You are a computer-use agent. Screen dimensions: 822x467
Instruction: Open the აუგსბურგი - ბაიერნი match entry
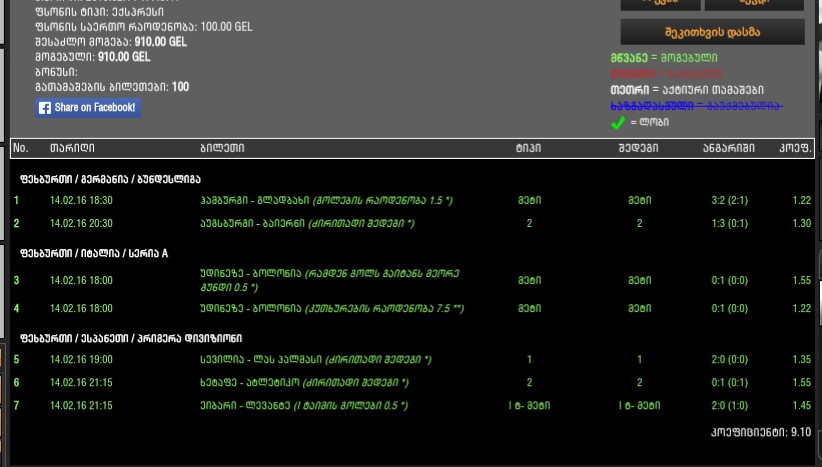pos(307,223)
